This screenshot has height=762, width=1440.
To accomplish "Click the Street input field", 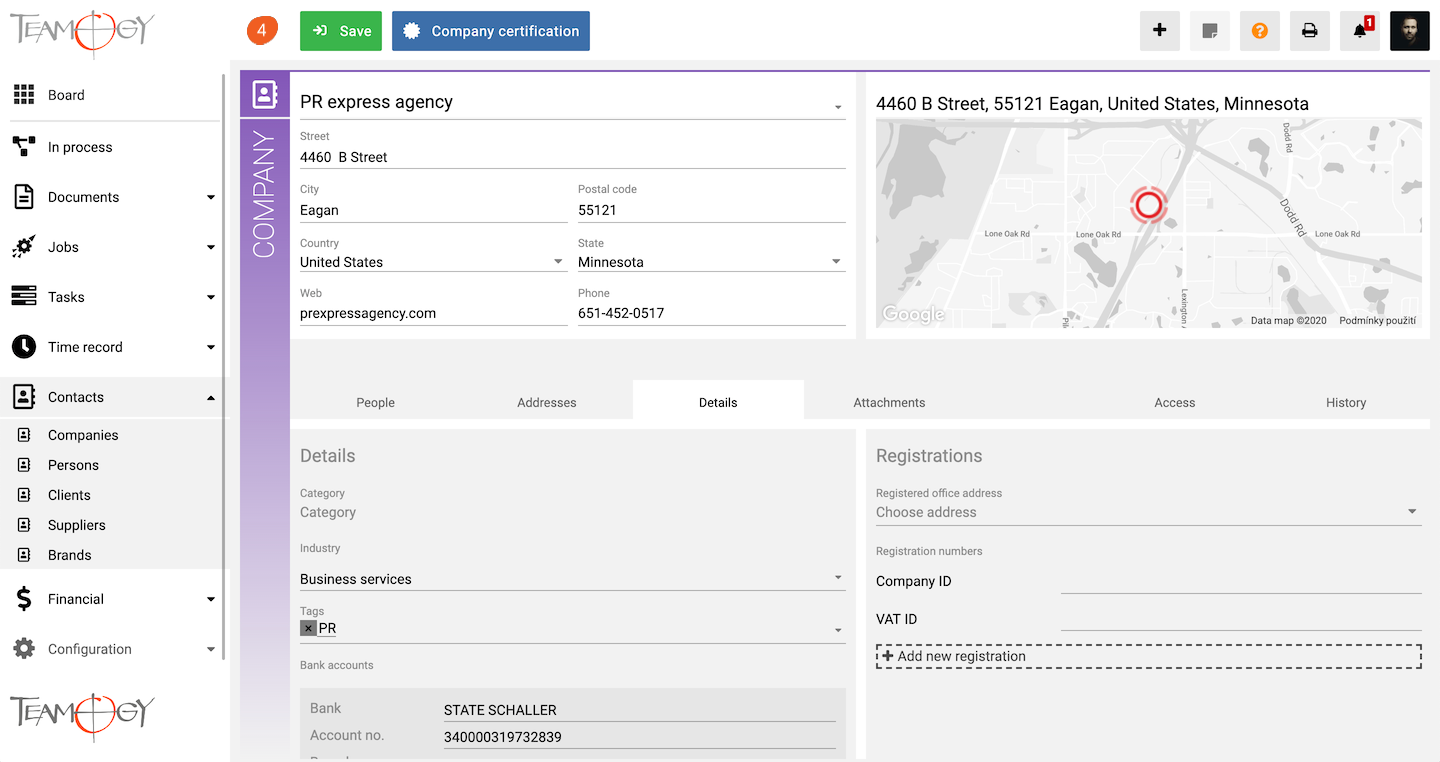I will click(x=572, y=157).
